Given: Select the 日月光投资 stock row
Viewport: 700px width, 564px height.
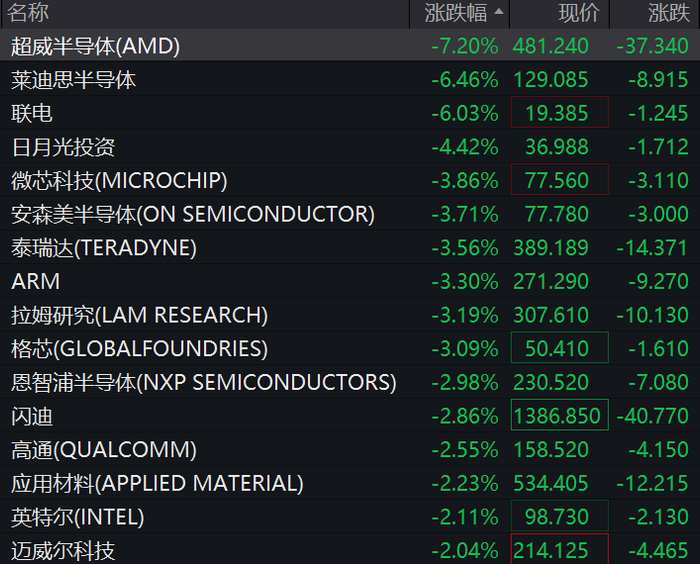Looking at the screenshot, I should point(350,146).
